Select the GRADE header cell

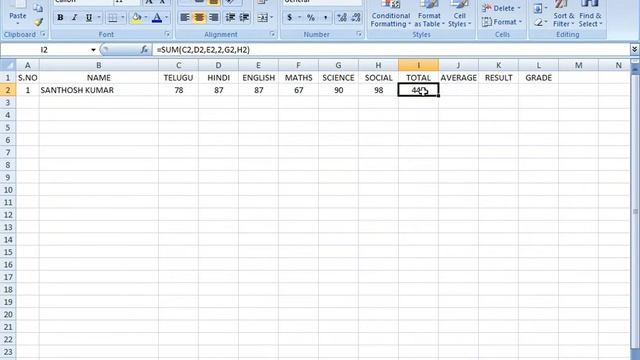(538, 78)
